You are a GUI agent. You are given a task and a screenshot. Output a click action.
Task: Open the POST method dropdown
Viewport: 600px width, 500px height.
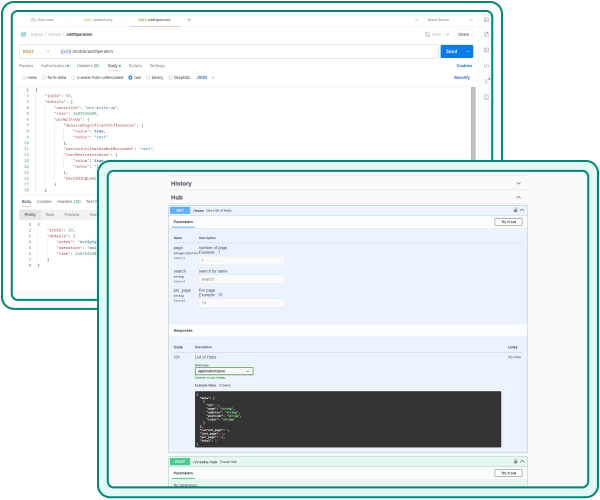tap(37, 51)
